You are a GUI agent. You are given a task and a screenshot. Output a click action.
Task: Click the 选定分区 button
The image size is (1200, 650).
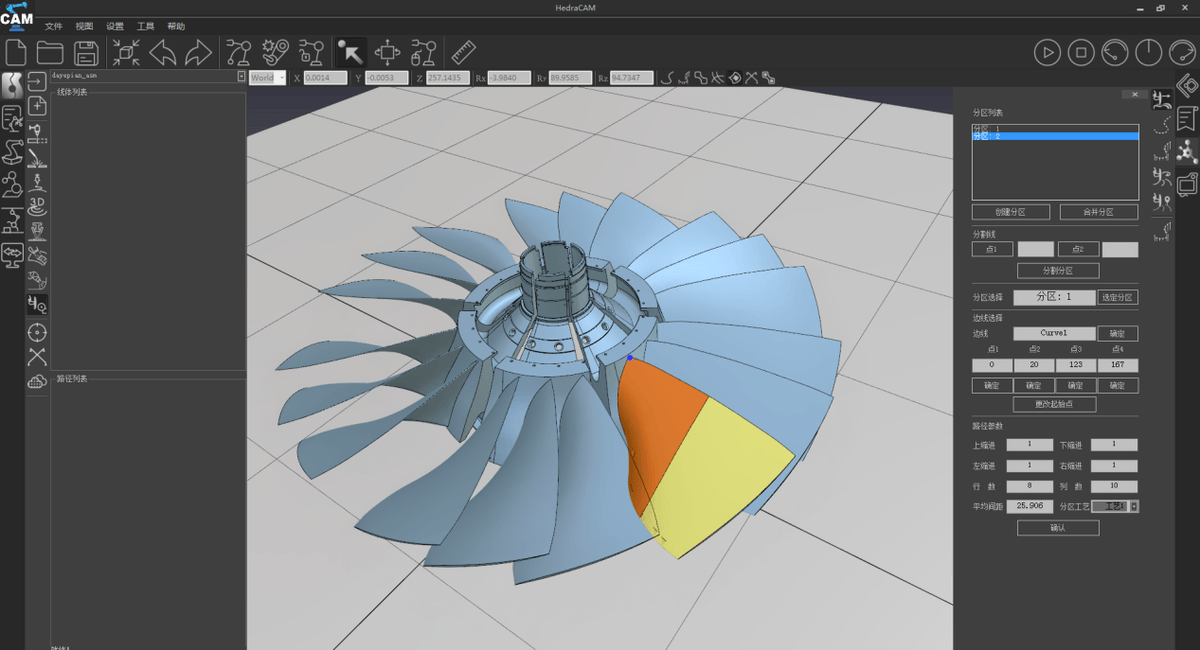click(x=1118, y=297)
